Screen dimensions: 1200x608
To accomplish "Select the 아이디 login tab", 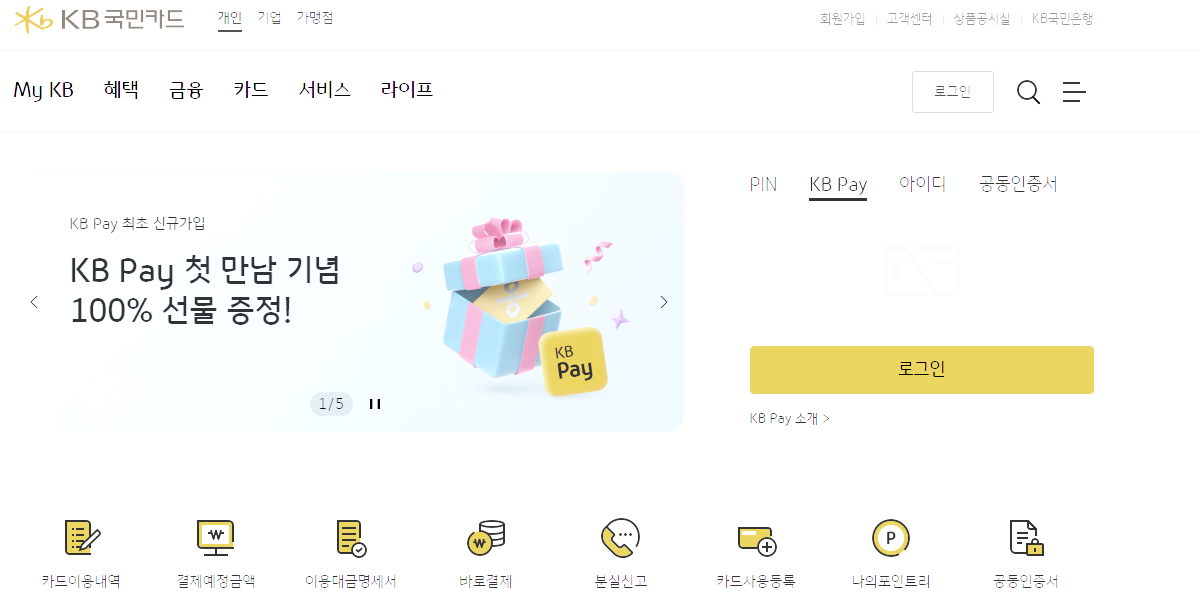I will tap(922, 184).
